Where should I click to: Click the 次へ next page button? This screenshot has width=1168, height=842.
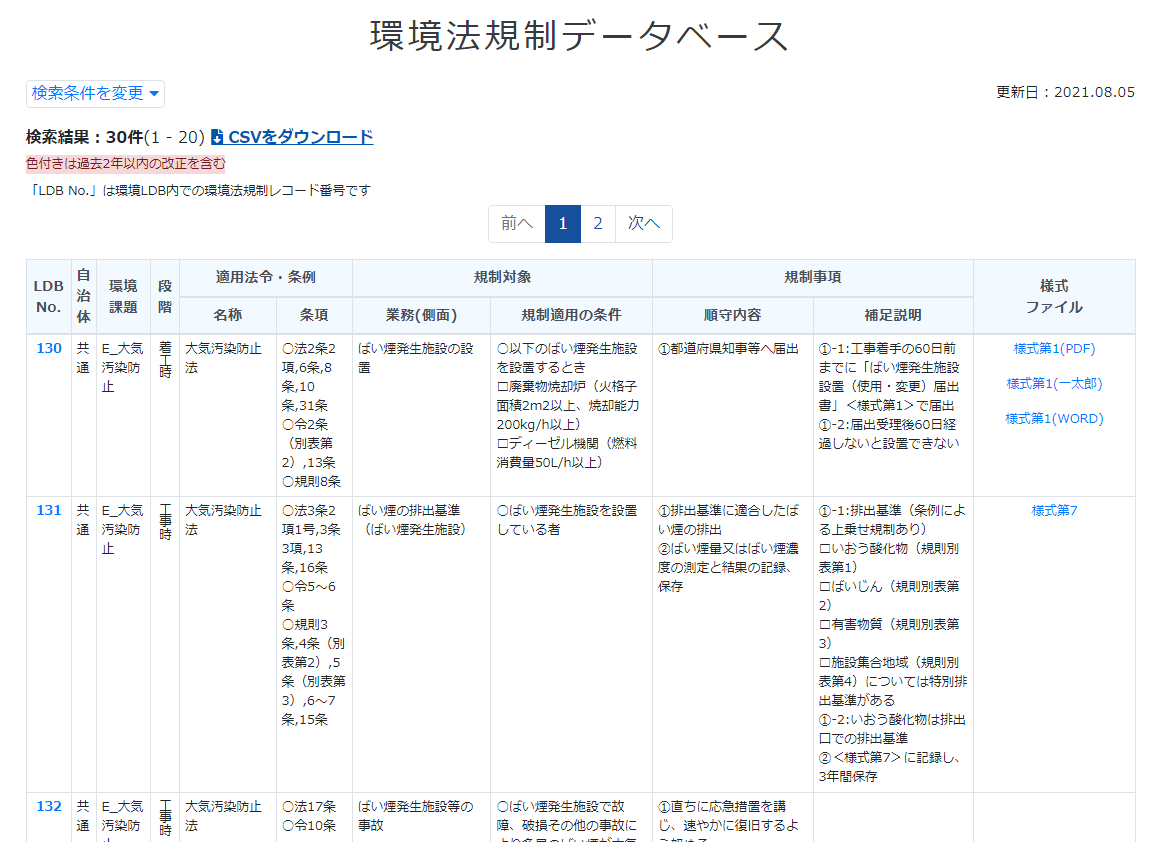point(643,223)
